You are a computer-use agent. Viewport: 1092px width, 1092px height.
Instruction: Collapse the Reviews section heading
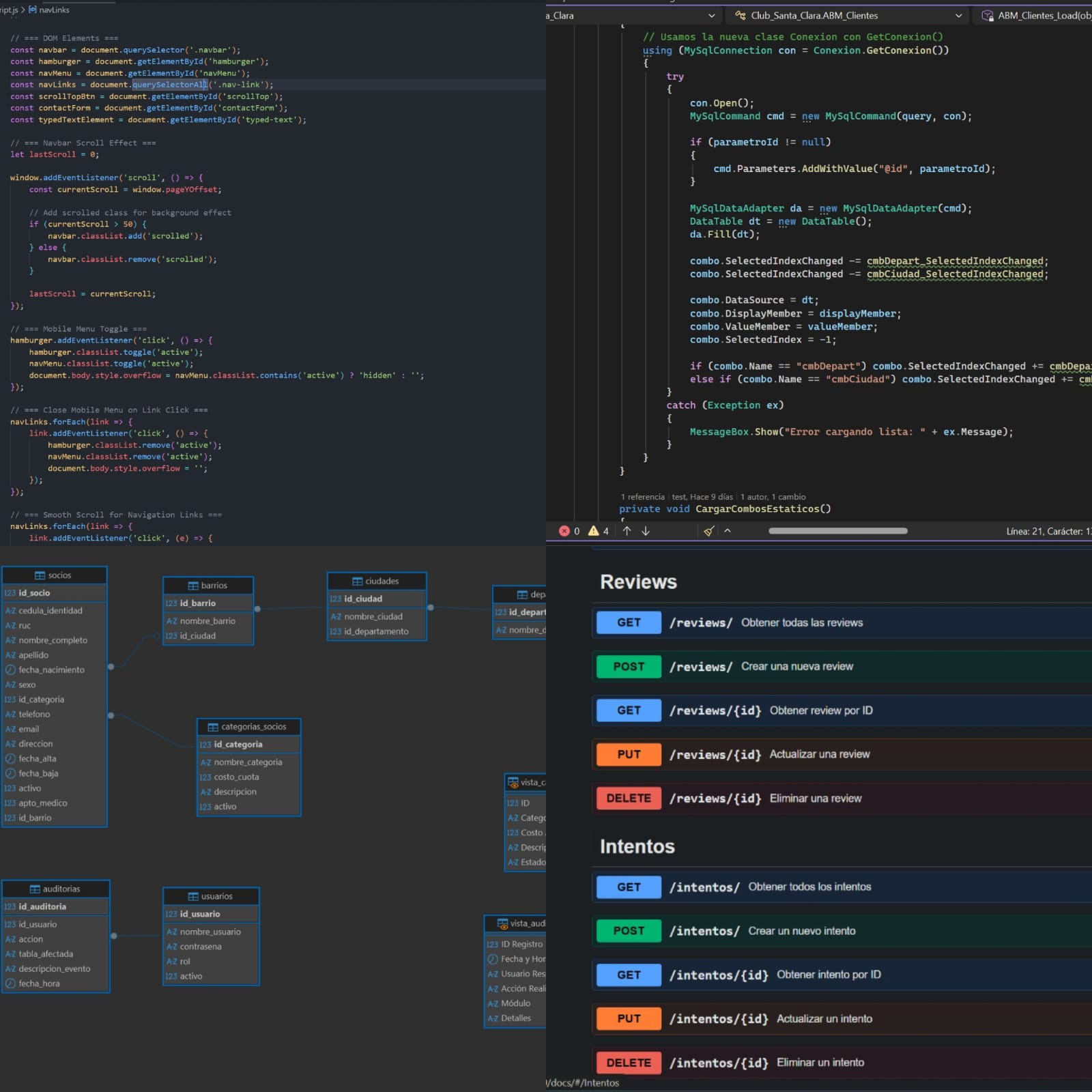pyautogui.click(x=638, y=581)
